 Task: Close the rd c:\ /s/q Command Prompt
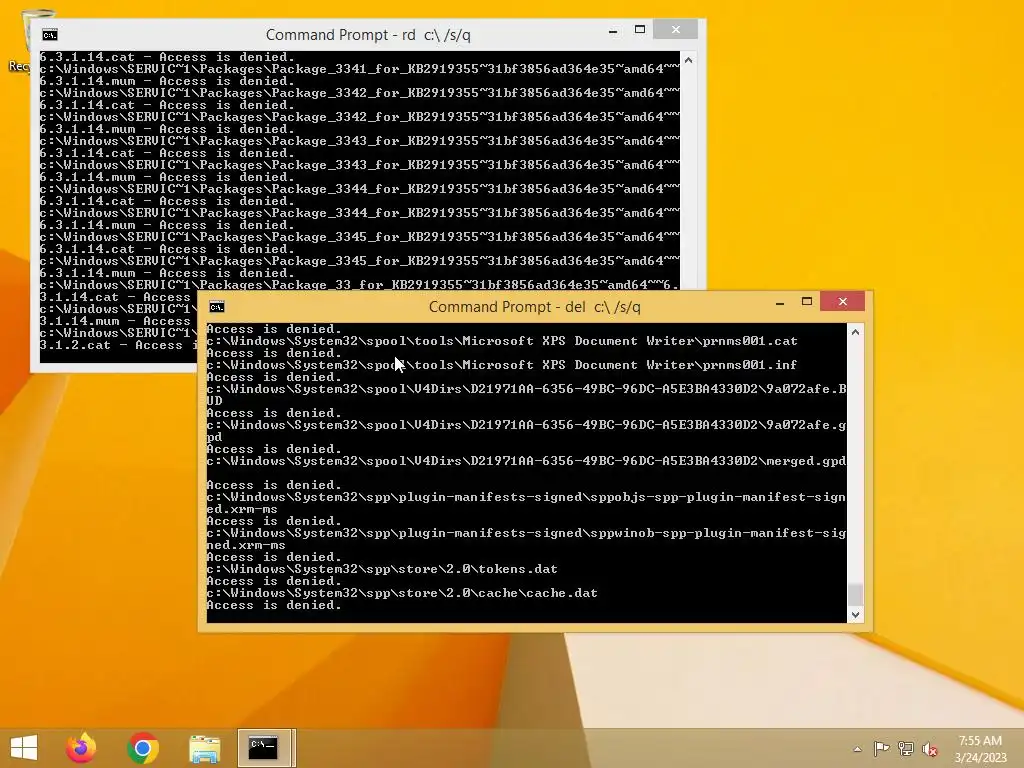pyautogui.click(x=676, y=29)
